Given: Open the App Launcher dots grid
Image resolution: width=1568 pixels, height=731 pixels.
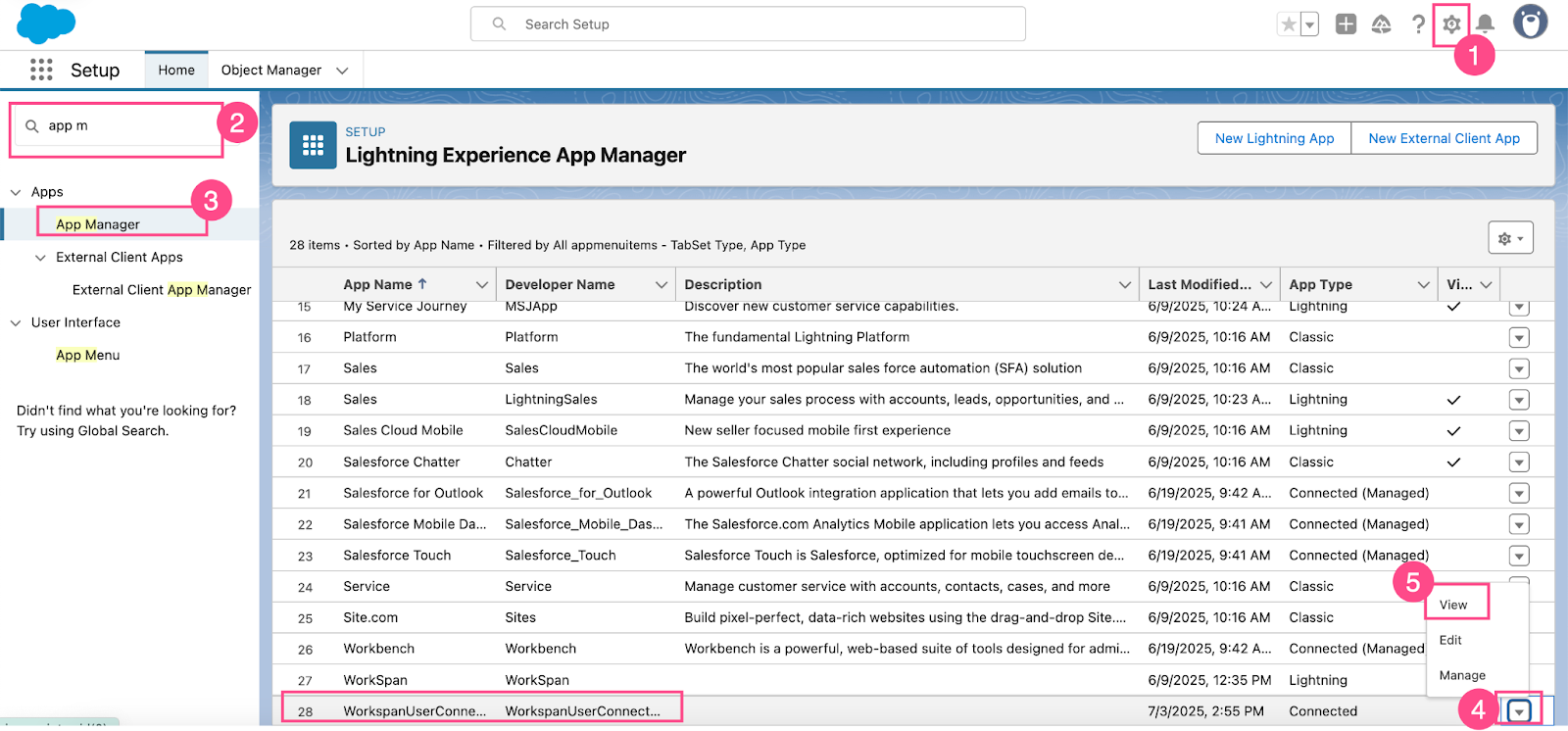Looking at the screenshot, I should [x=41, y=70].
